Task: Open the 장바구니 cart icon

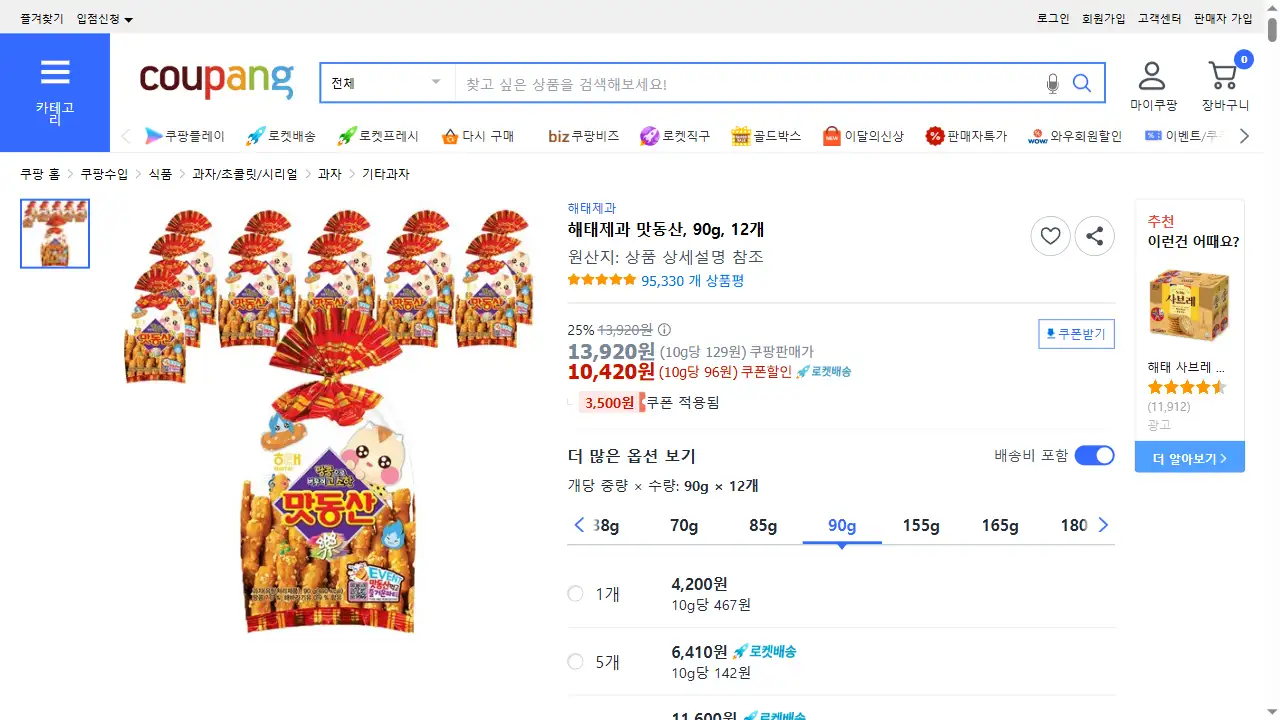Action: (1225, 86)
